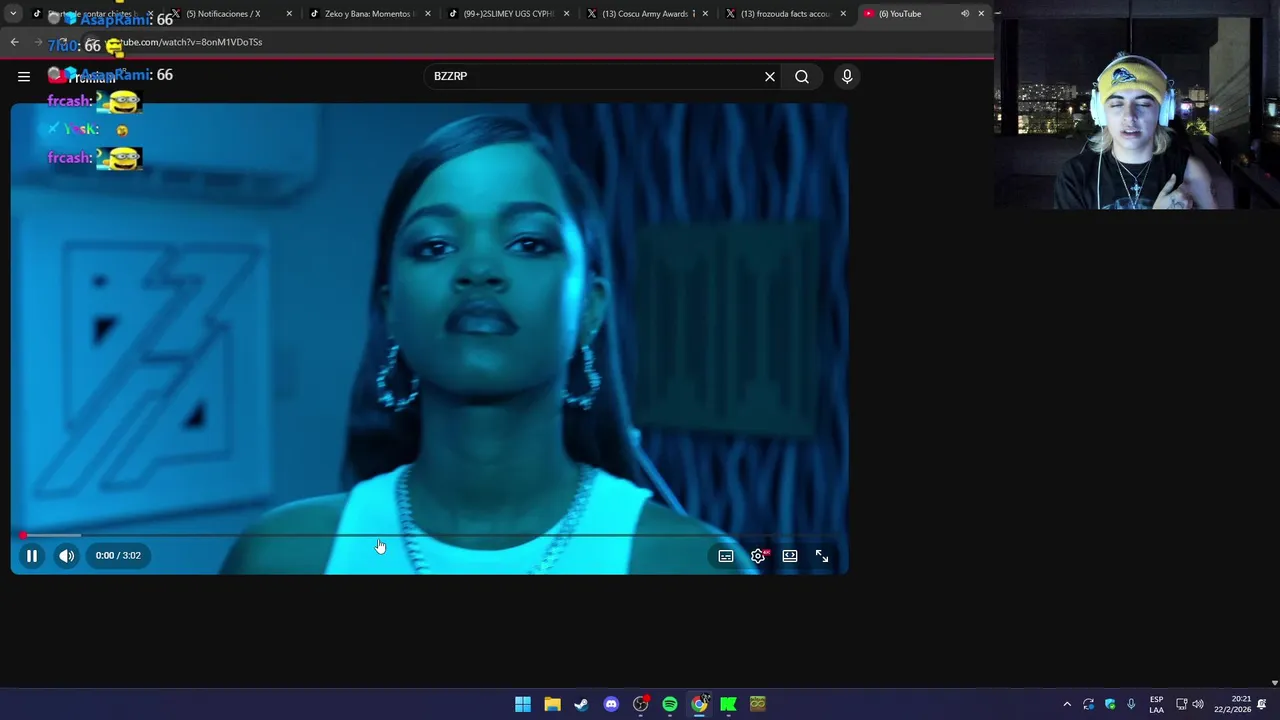Open File Explorer from the taskbar

coord(552,704)
